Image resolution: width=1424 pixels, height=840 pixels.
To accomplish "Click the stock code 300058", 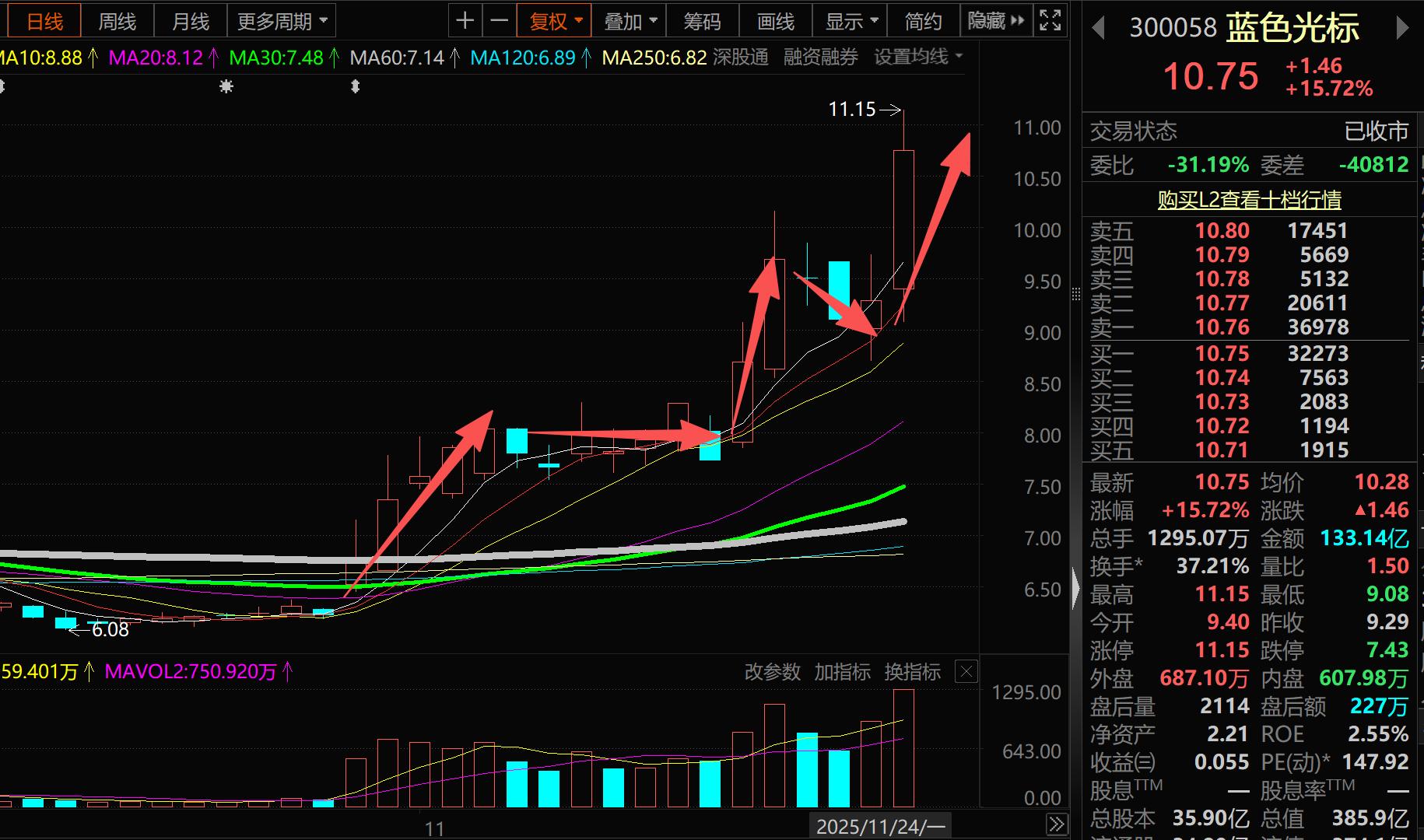I will pyautogui.click(x=1173, y=29).
